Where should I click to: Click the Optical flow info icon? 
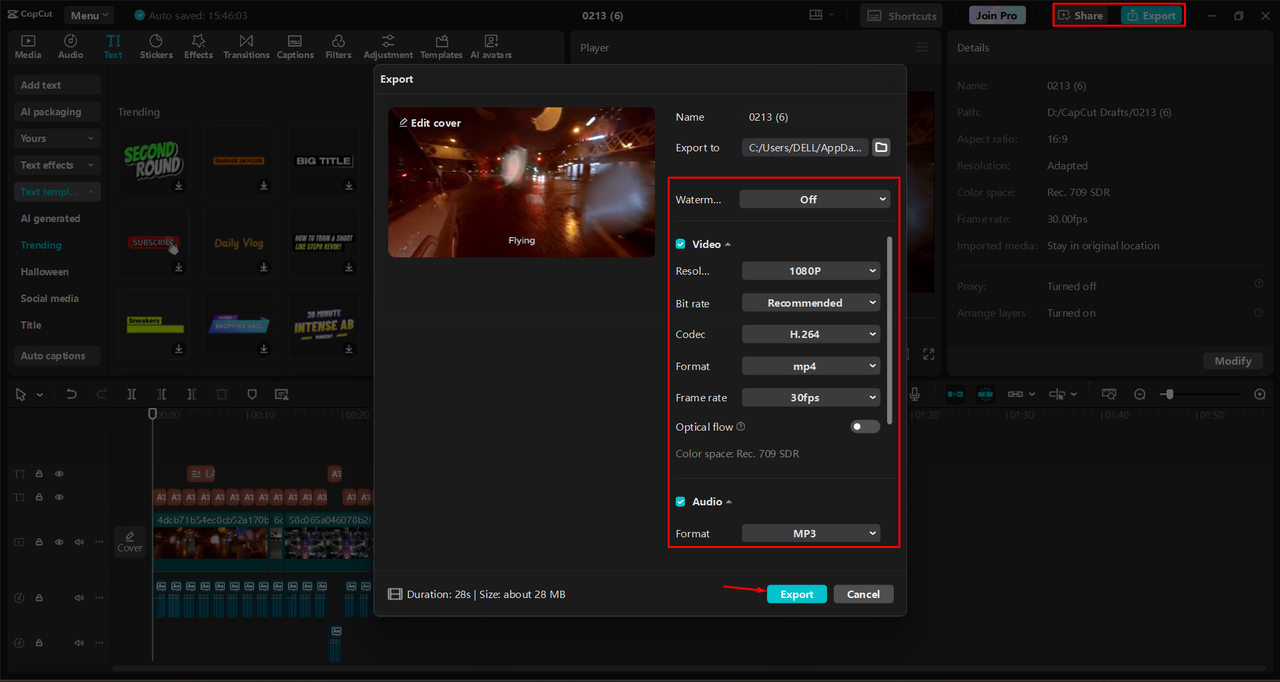point(741,427)
